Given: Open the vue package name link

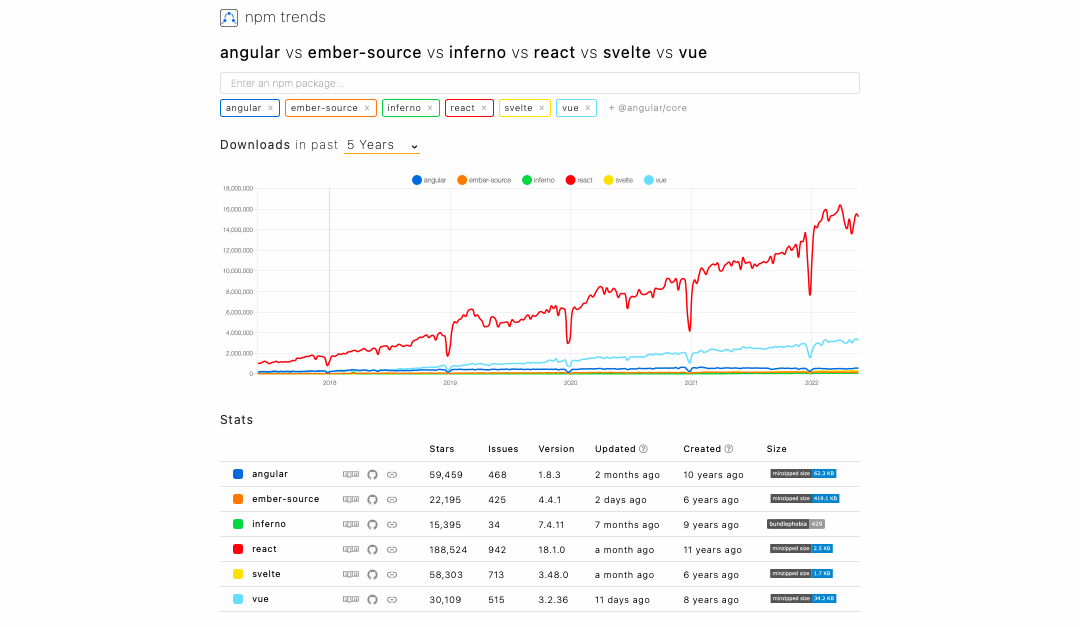Looking at the screenshot, I should pyautogui.click(x=260, y=599).
